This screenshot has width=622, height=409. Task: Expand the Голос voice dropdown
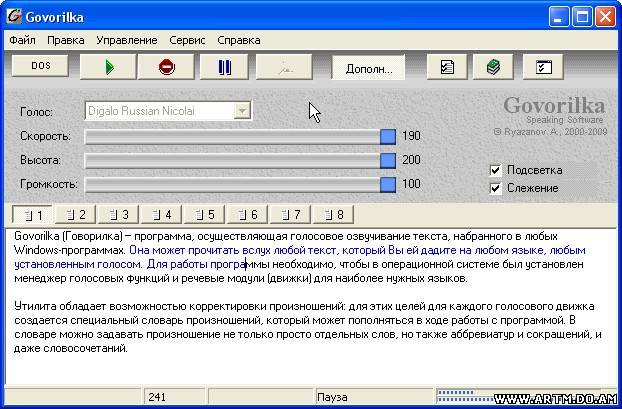pos(242,111)
